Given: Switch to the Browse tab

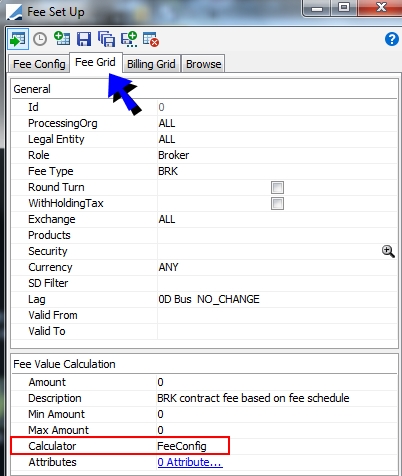Looking at the screenshot, I should tap(203, 64).
